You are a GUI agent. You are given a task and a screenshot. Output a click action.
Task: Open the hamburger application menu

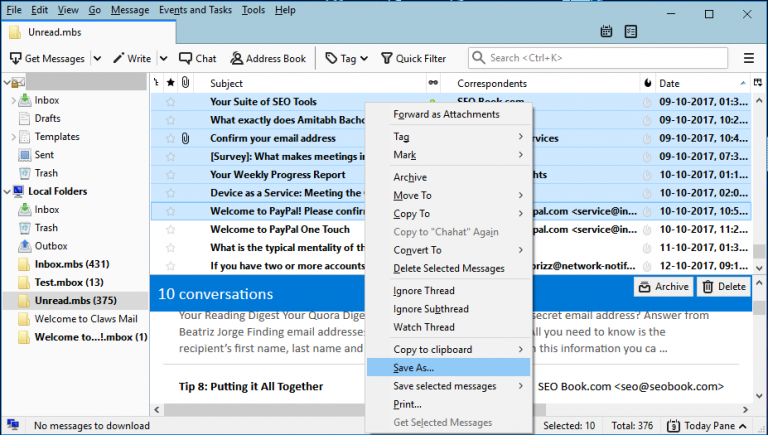[x=749, y=59]
